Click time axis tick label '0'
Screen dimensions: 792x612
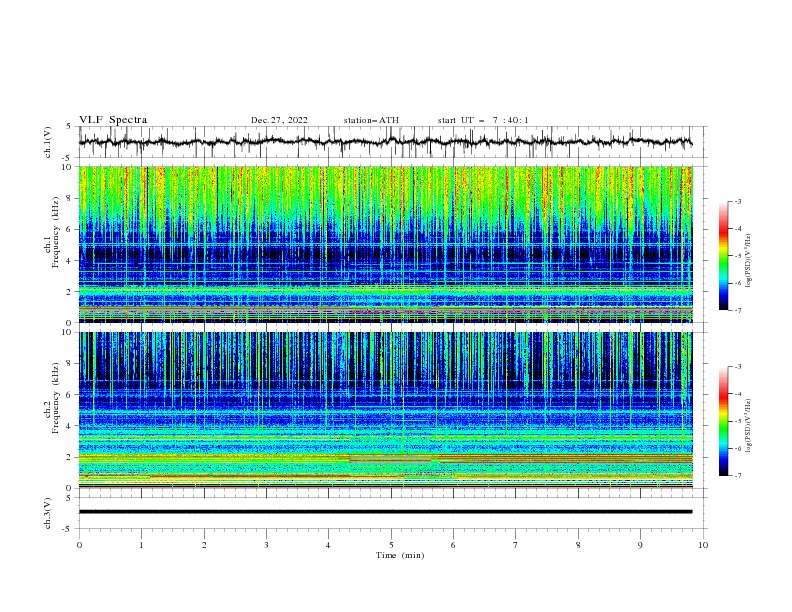pyautogui.click(x=79, y=545)
